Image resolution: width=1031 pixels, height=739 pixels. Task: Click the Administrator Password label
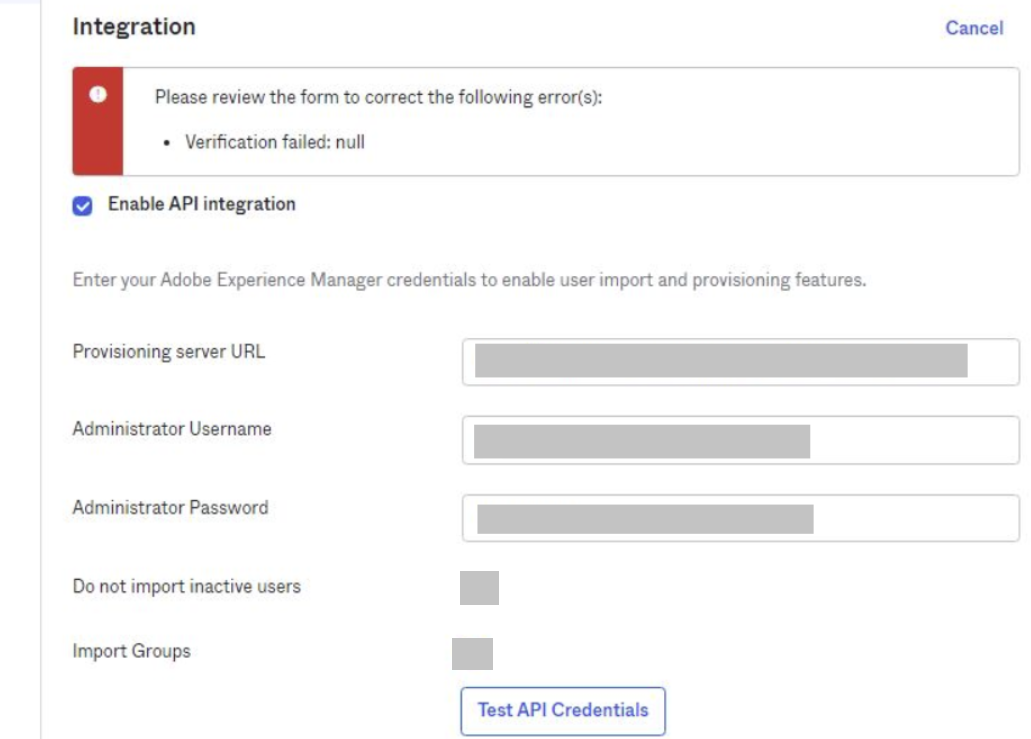click(x=170, y=508)
